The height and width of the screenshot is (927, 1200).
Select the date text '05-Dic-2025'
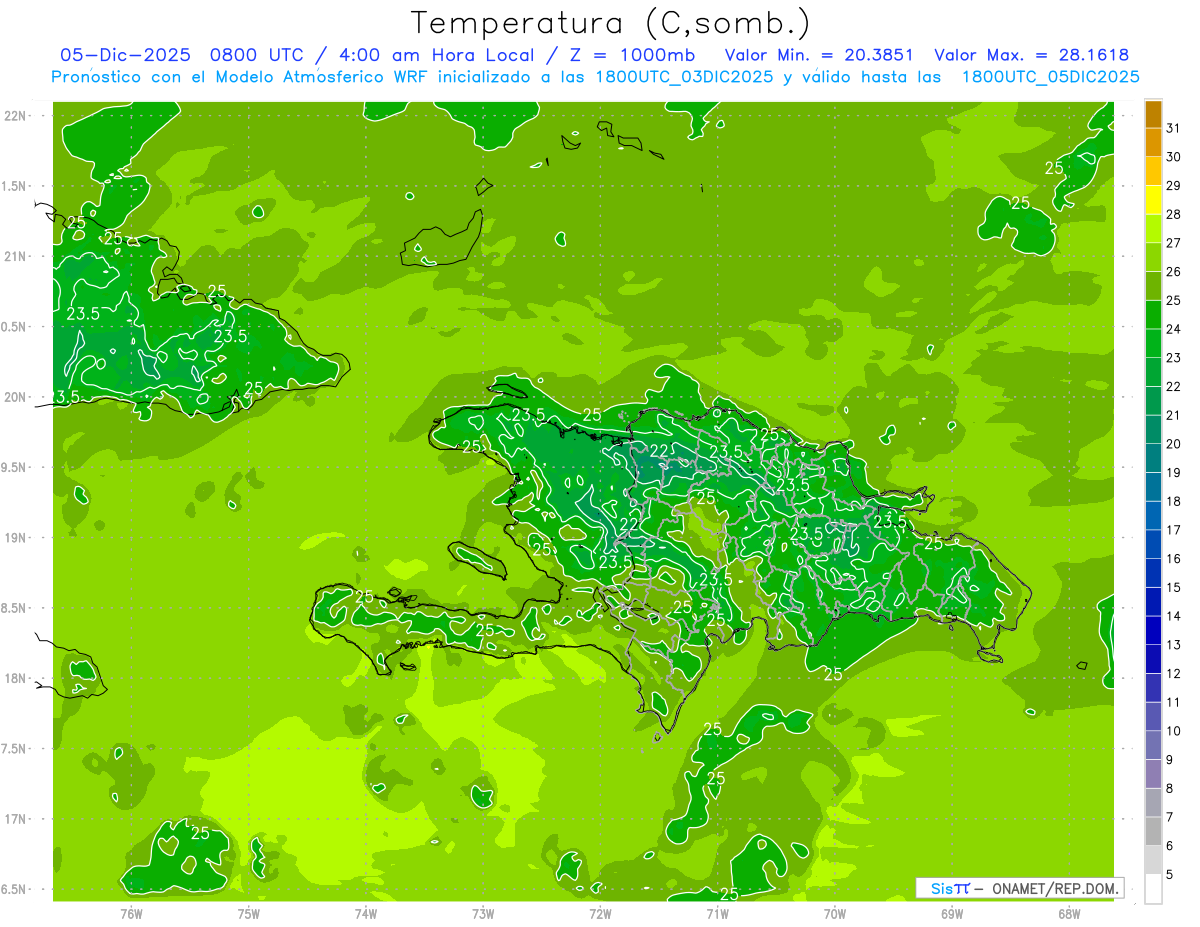tap(126, 55)
